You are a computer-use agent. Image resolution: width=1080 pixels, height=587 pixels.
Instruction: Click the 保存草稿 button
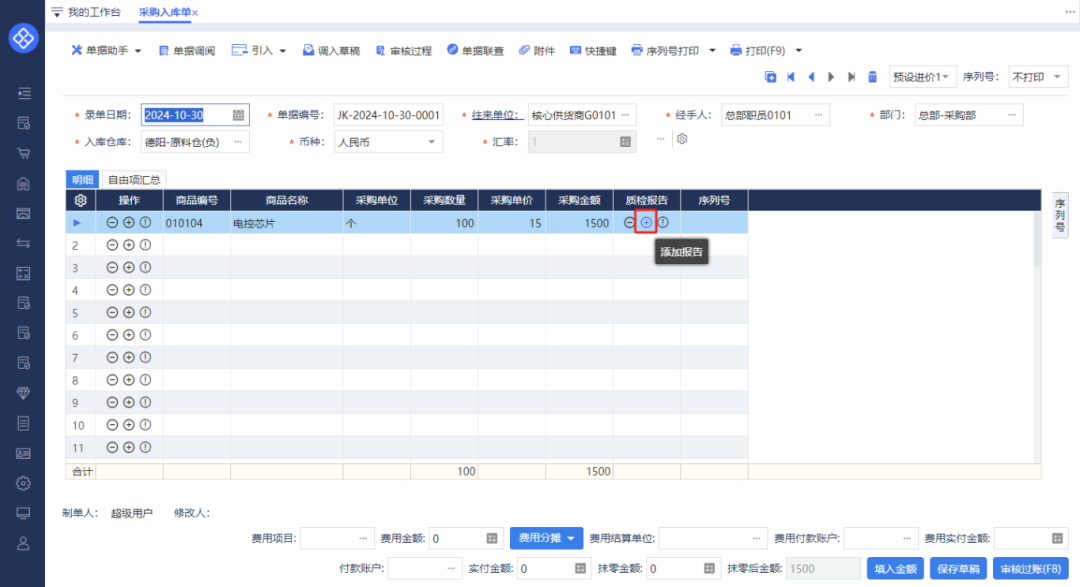pos(958,568)
